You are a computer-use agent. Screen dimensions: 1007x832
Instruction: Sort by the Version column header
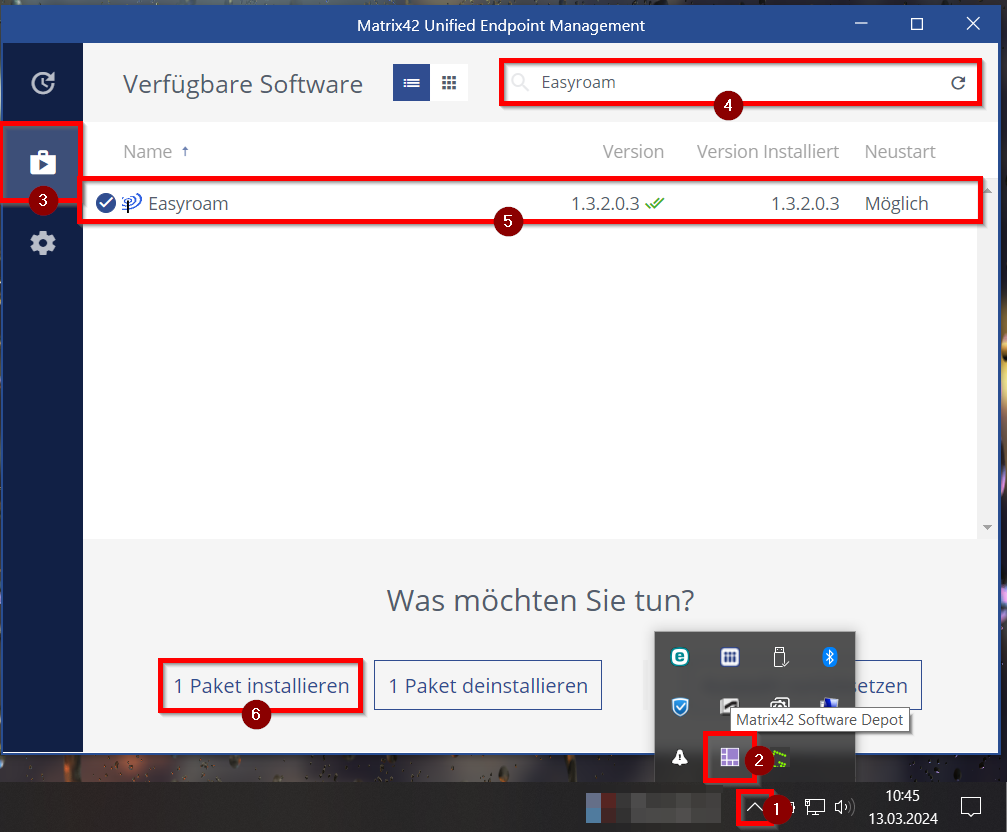coord(633,152)
